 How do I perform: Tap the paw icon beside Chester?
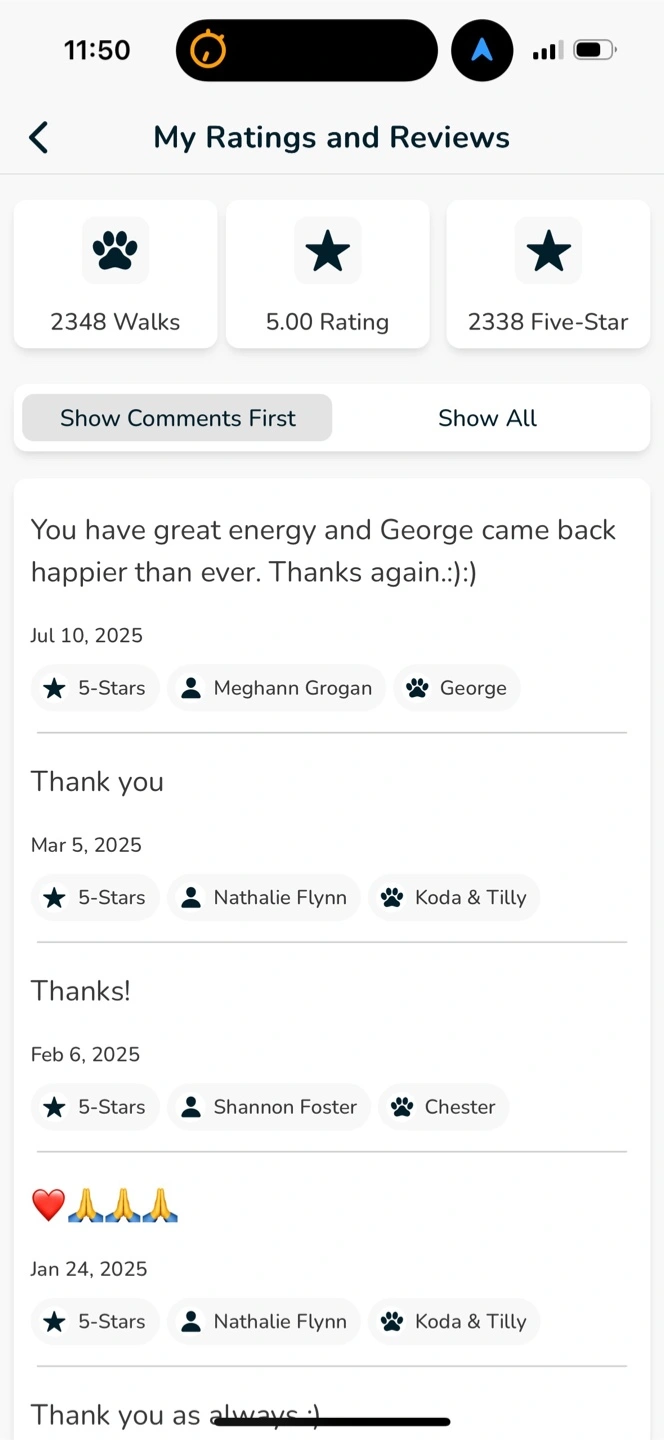point(402,1107)
